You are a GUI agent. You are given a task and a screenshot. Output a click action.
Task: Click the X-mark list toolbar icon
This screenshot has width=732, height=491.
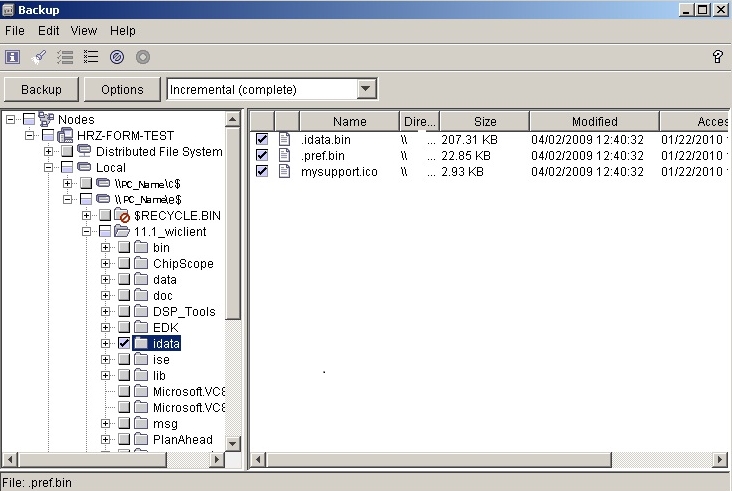click(91, 57)
